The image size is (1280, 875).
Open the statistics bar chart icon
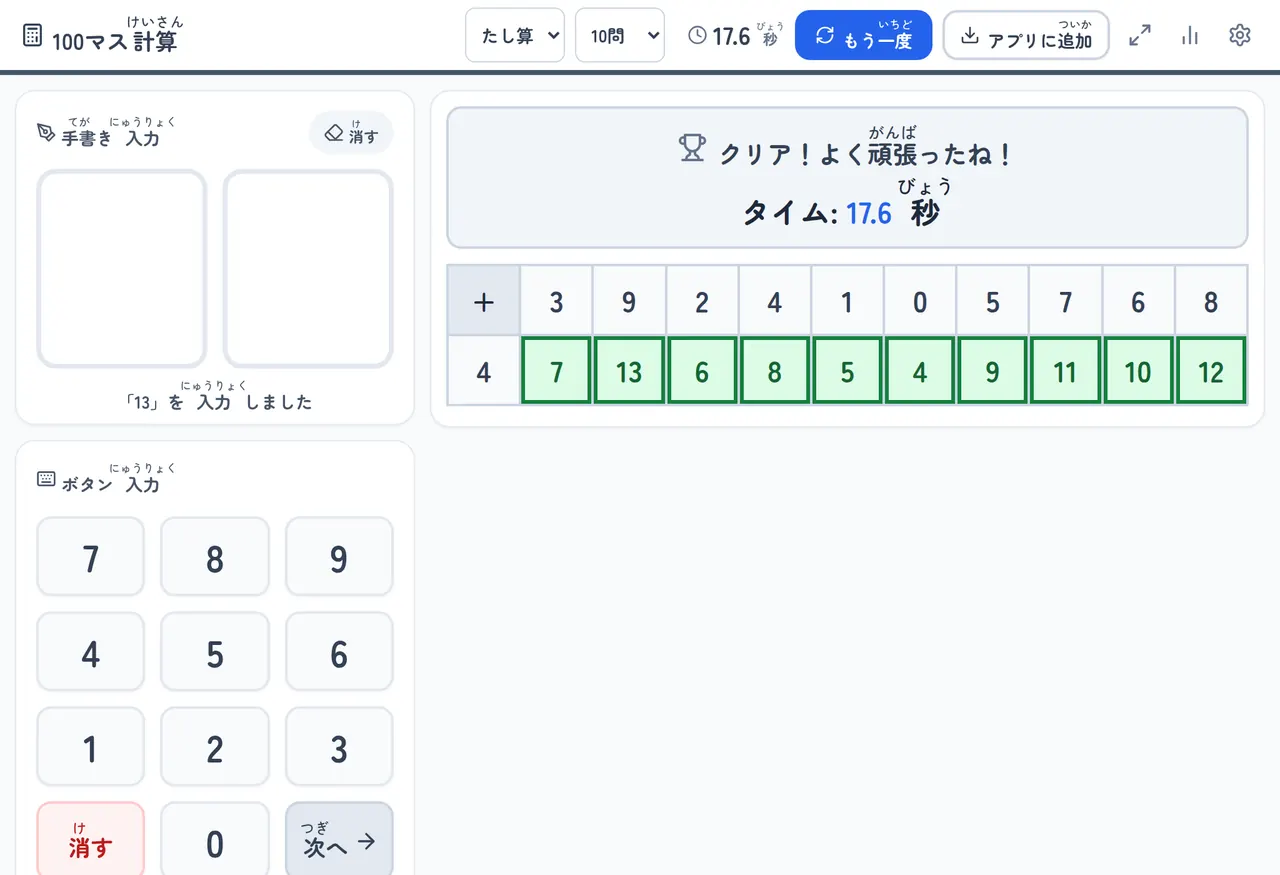tap(1189, 35)
